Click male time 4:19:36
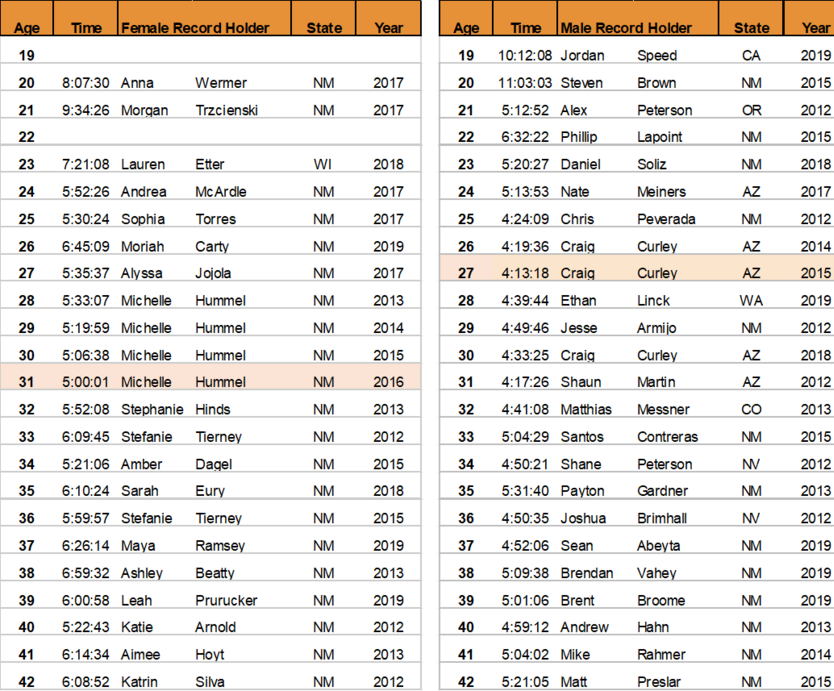834x691 pixels. click(x=525, y=247)
